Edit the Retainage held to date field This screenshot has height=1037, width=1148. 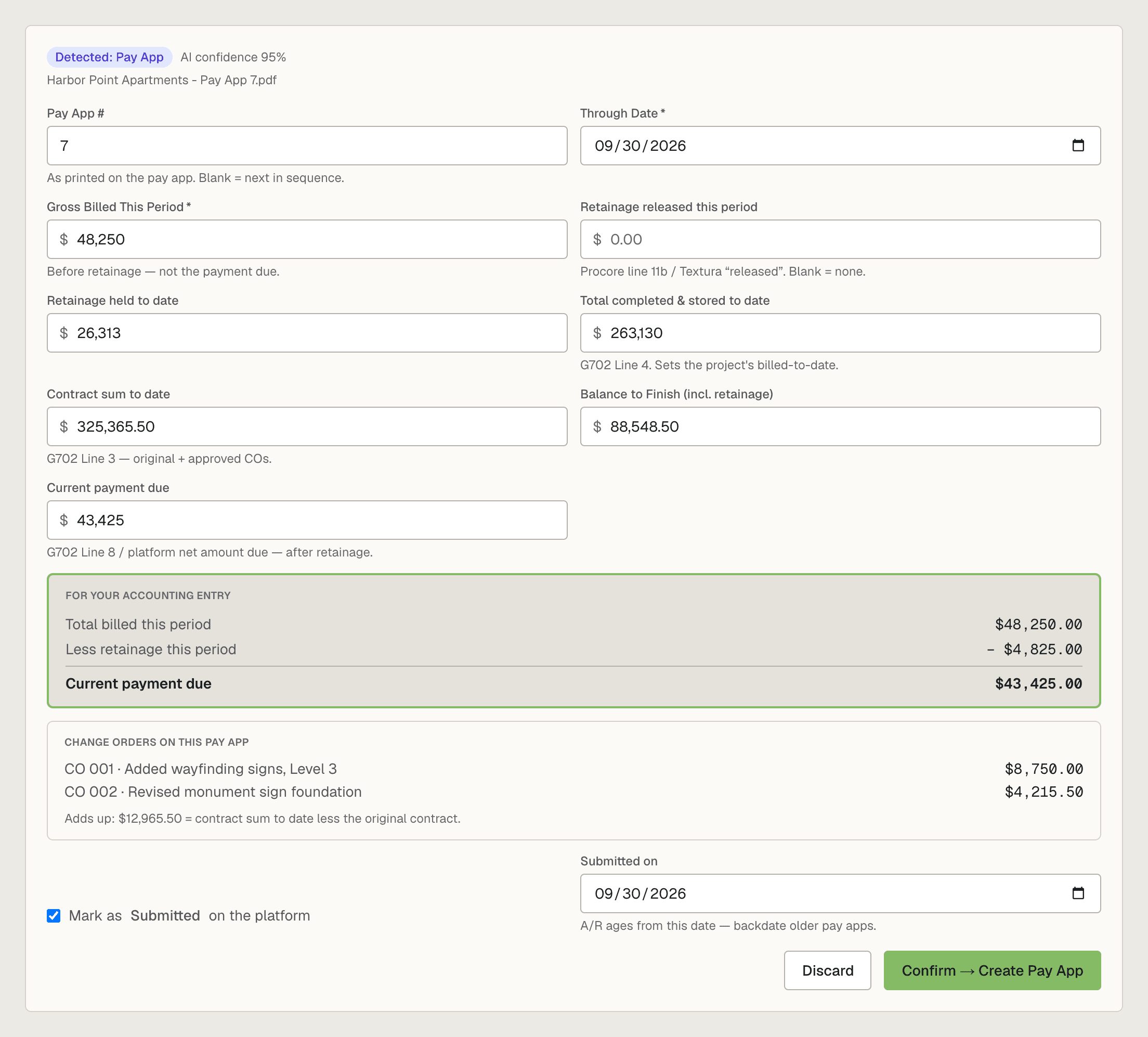pyautogui.click(x=307, y=332)
